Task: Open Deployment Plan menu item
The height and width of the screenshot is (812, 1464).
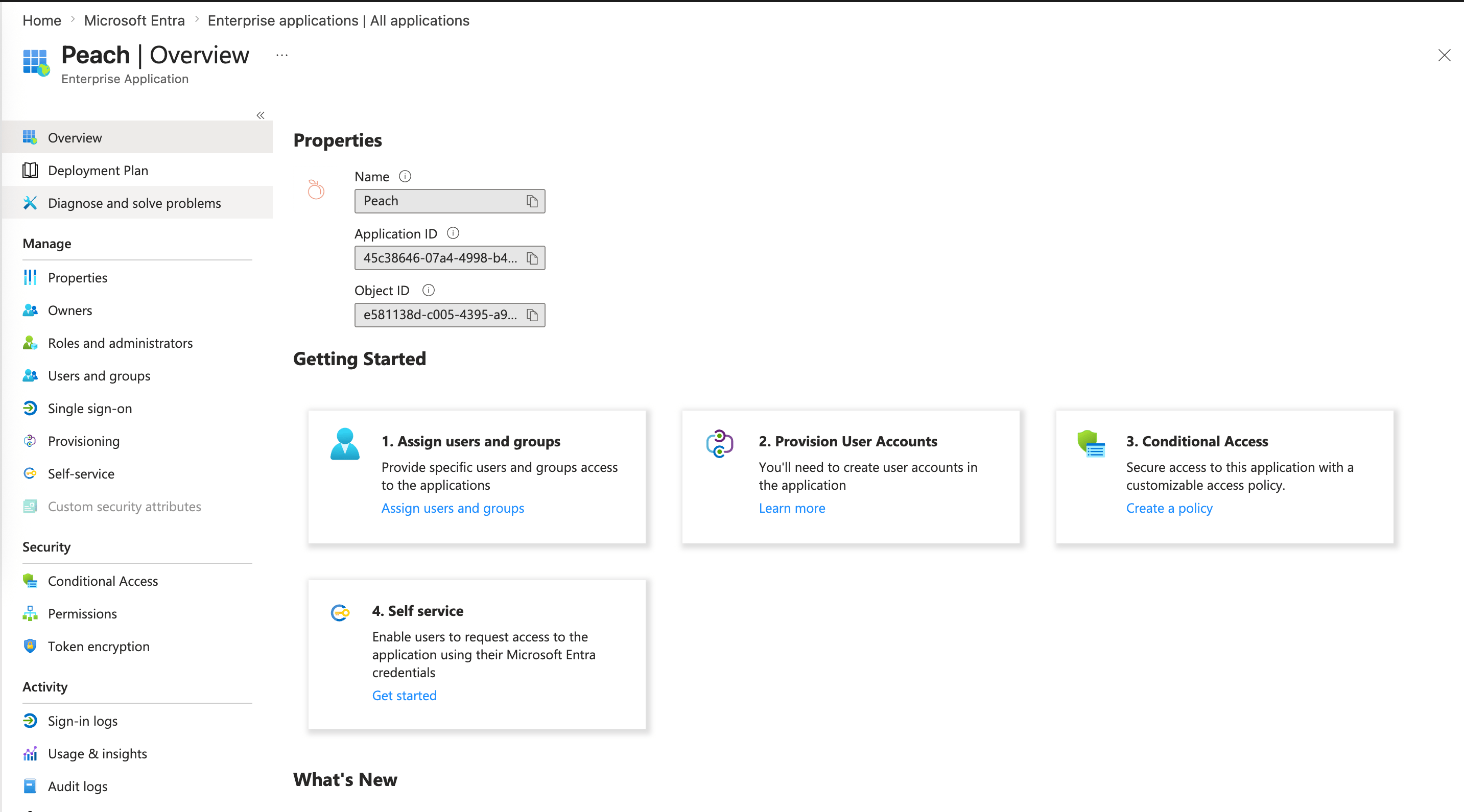Action: coord(137,171)
